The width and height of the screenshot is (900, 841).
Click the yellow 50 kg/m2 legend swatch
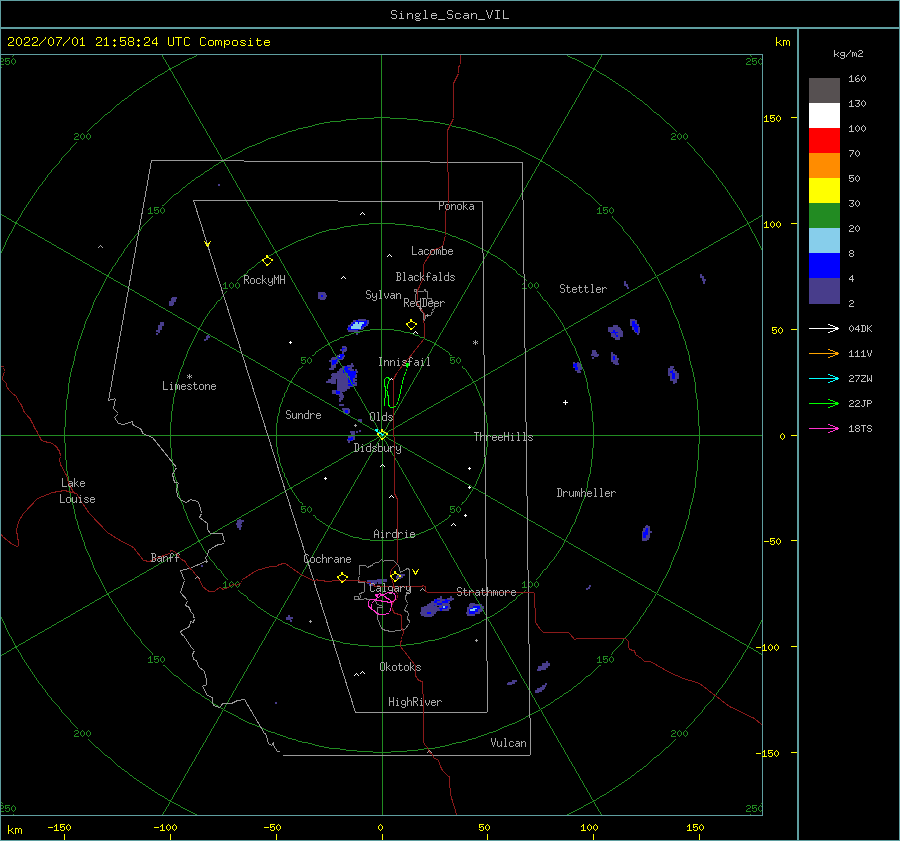(x=824, y=191)
